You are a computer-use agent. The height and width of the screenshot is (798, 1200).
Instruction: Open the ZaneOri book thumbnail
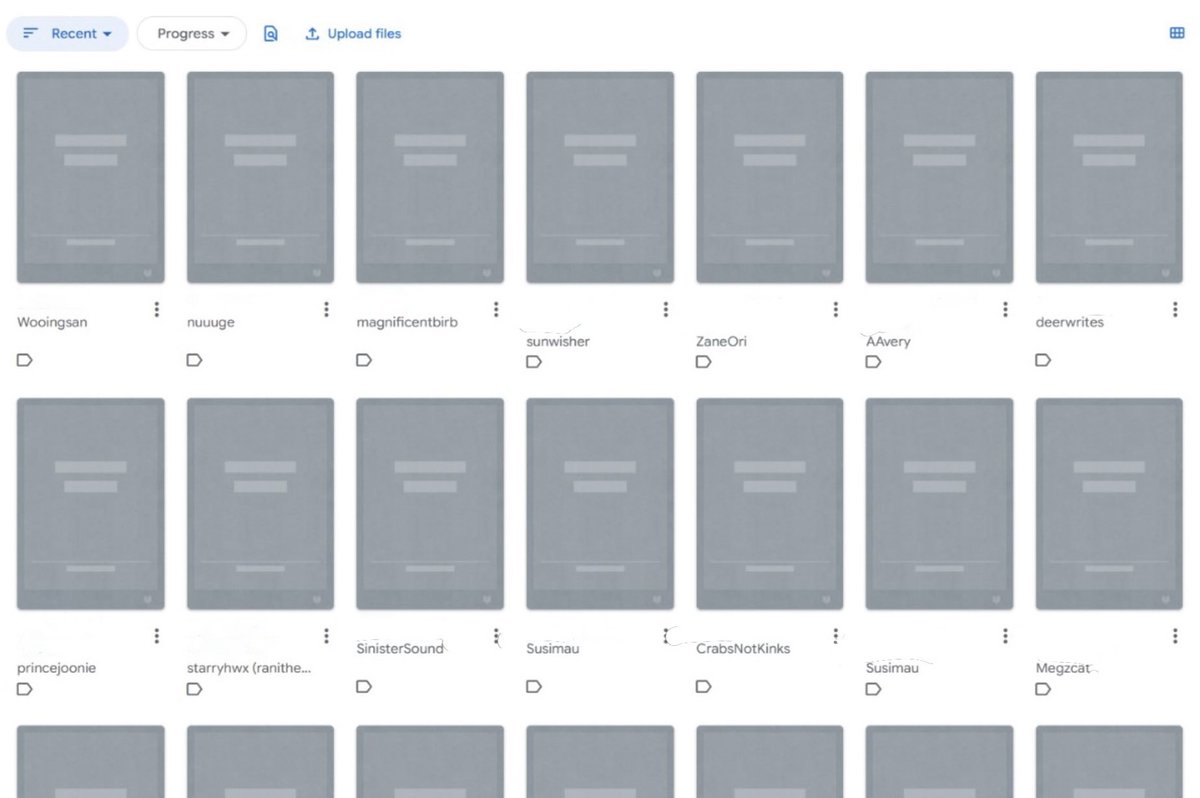(770, 178)
